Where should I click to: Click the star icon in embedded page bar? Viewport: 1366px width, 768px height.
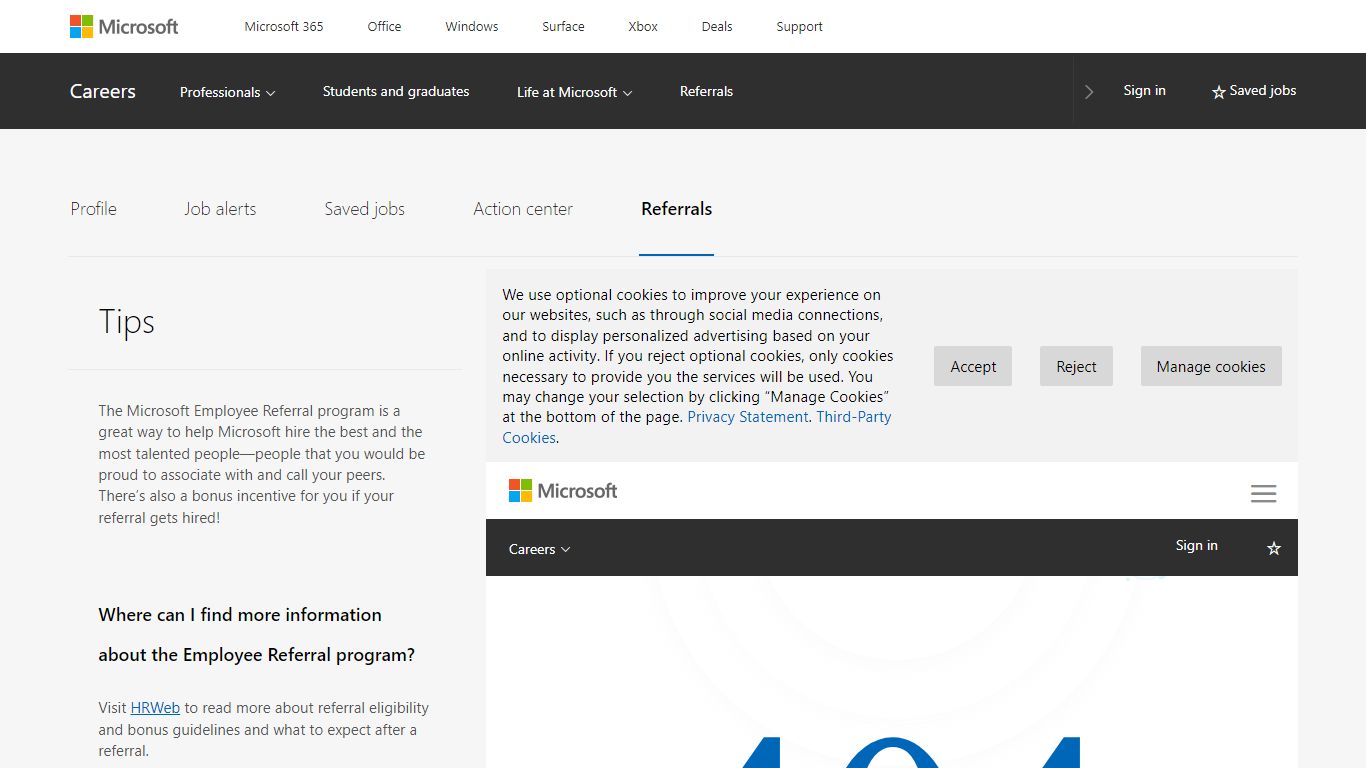point(1274,549)
